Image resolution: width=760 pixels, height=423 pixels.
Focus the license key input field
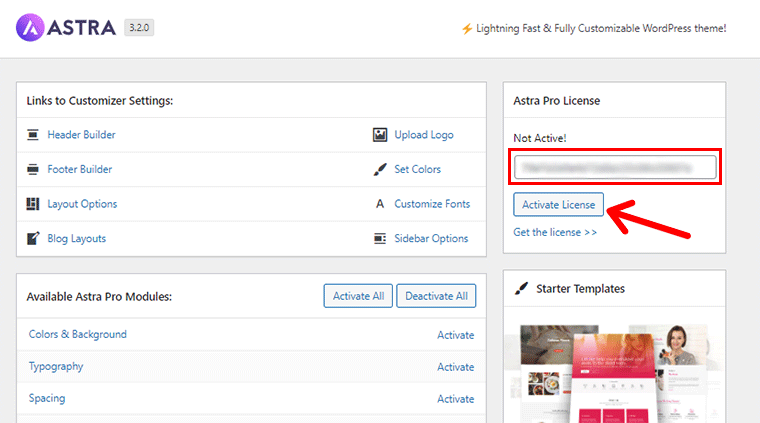(x=615, y=167)
